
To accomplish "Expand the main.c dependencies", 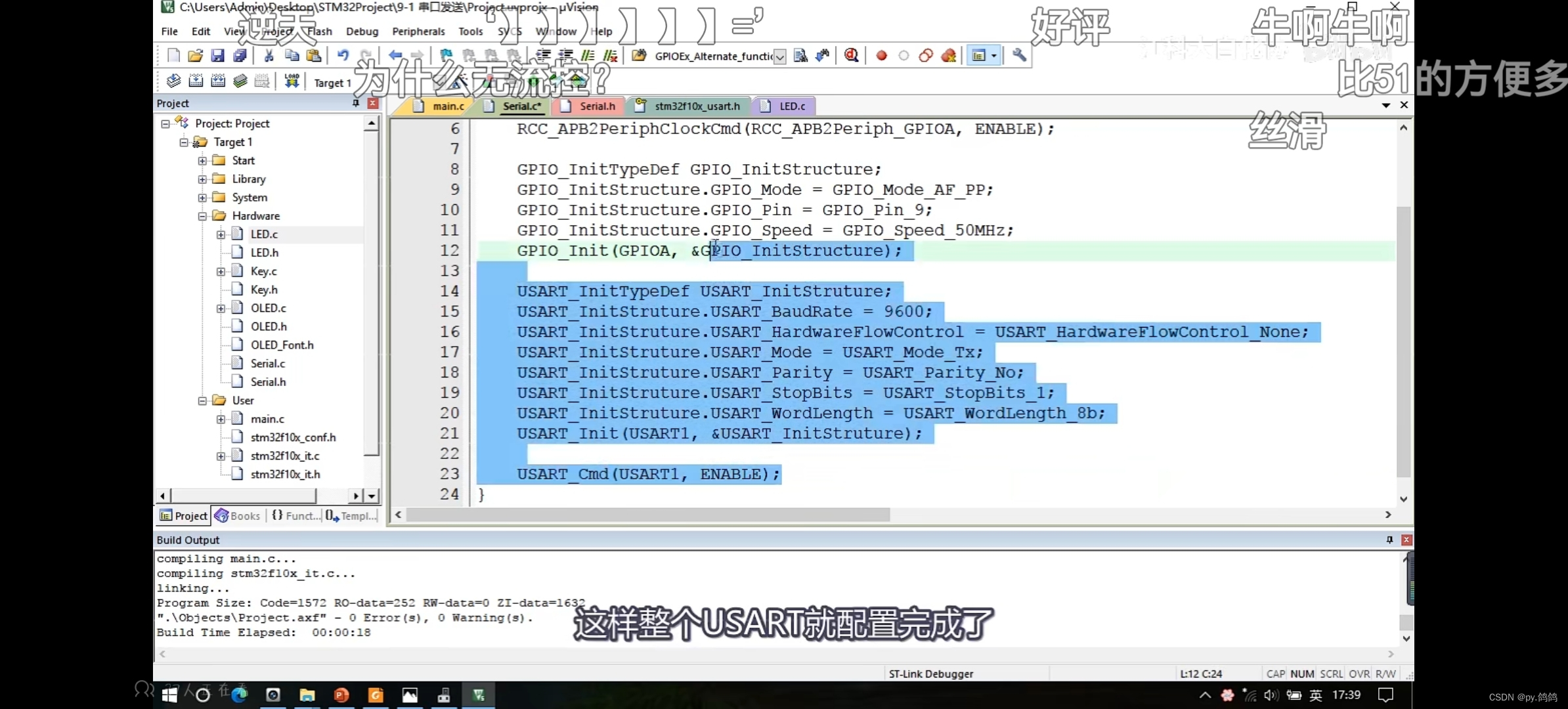I will tap(221, 418).
